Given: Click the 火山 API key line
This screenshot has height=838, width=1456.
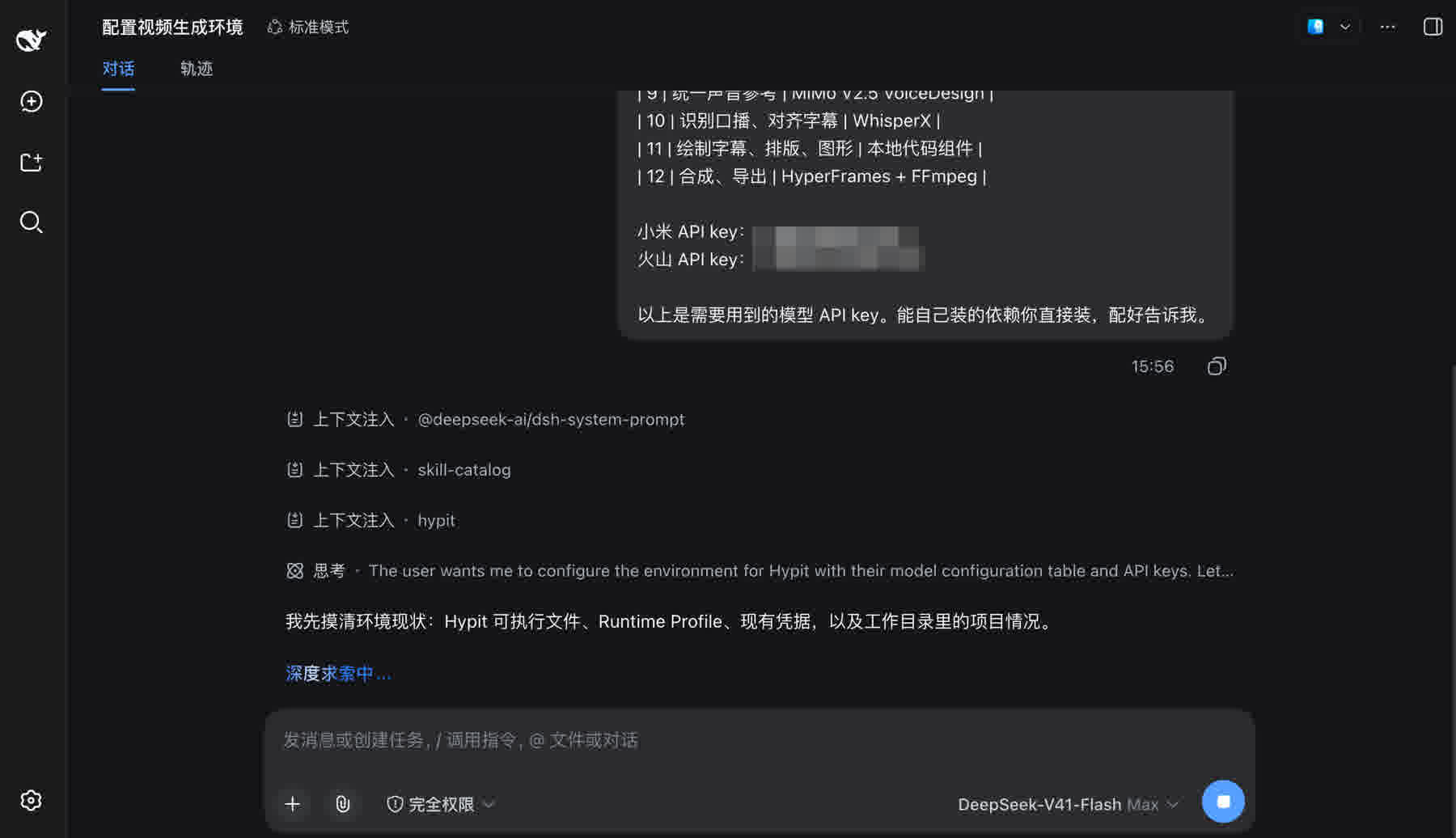Looking at the screenshot, I should (780, 260).
